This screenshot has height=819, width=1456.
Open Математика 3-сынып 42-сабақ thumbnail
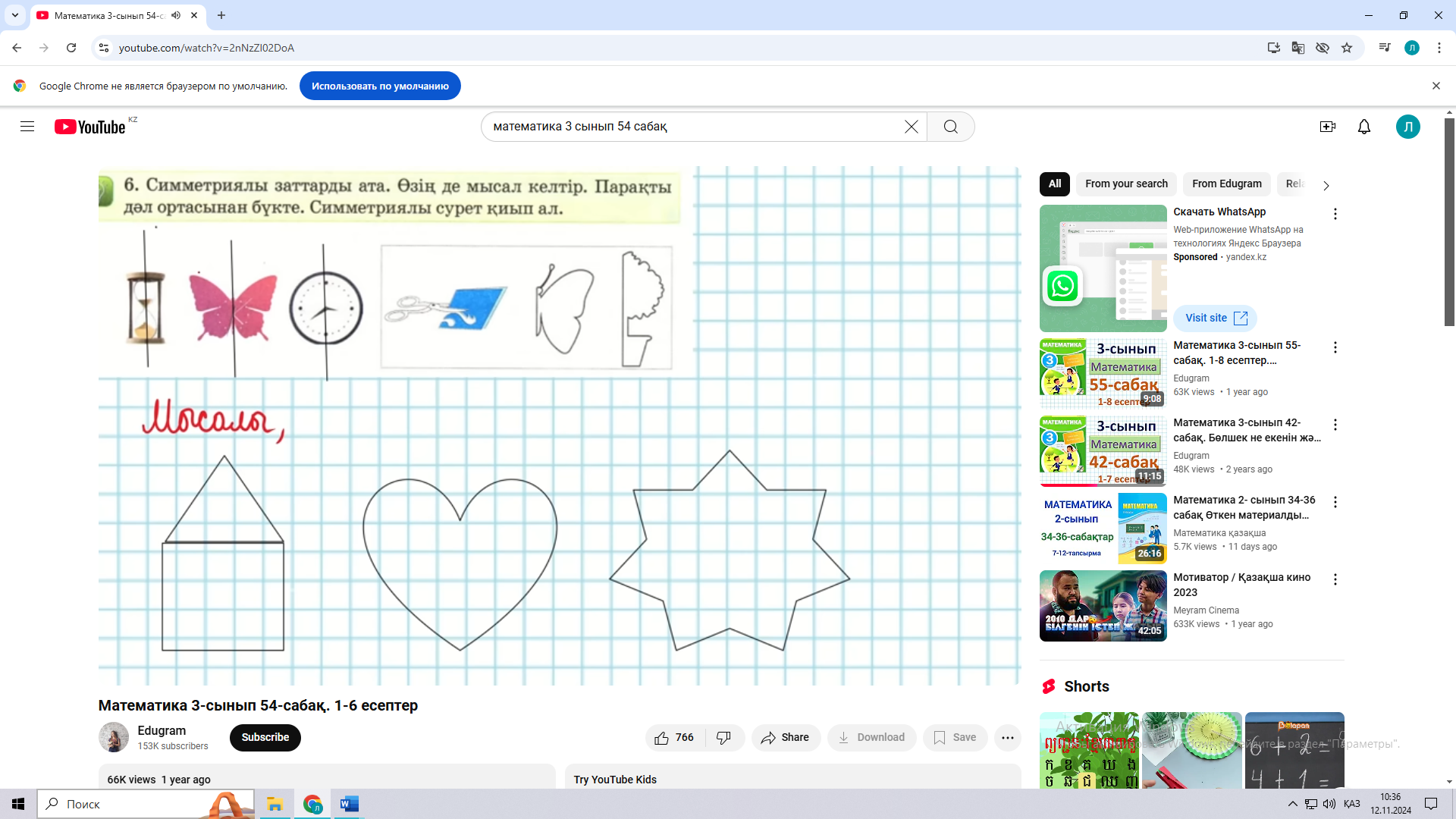(x=1103, y=450)
